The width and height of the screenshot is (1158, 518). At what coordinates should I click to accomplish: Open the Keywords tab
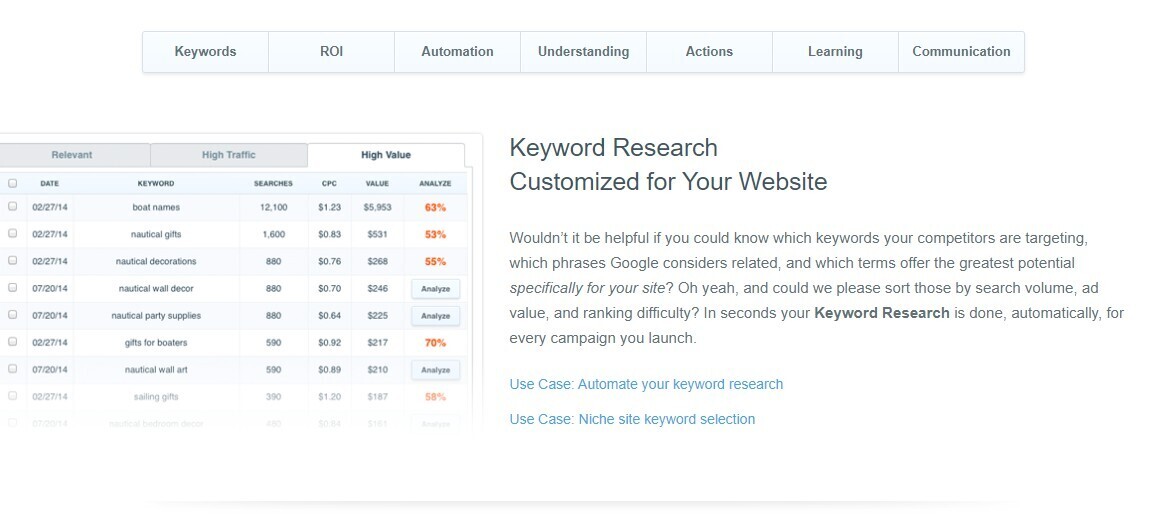(x=205, y=52)
